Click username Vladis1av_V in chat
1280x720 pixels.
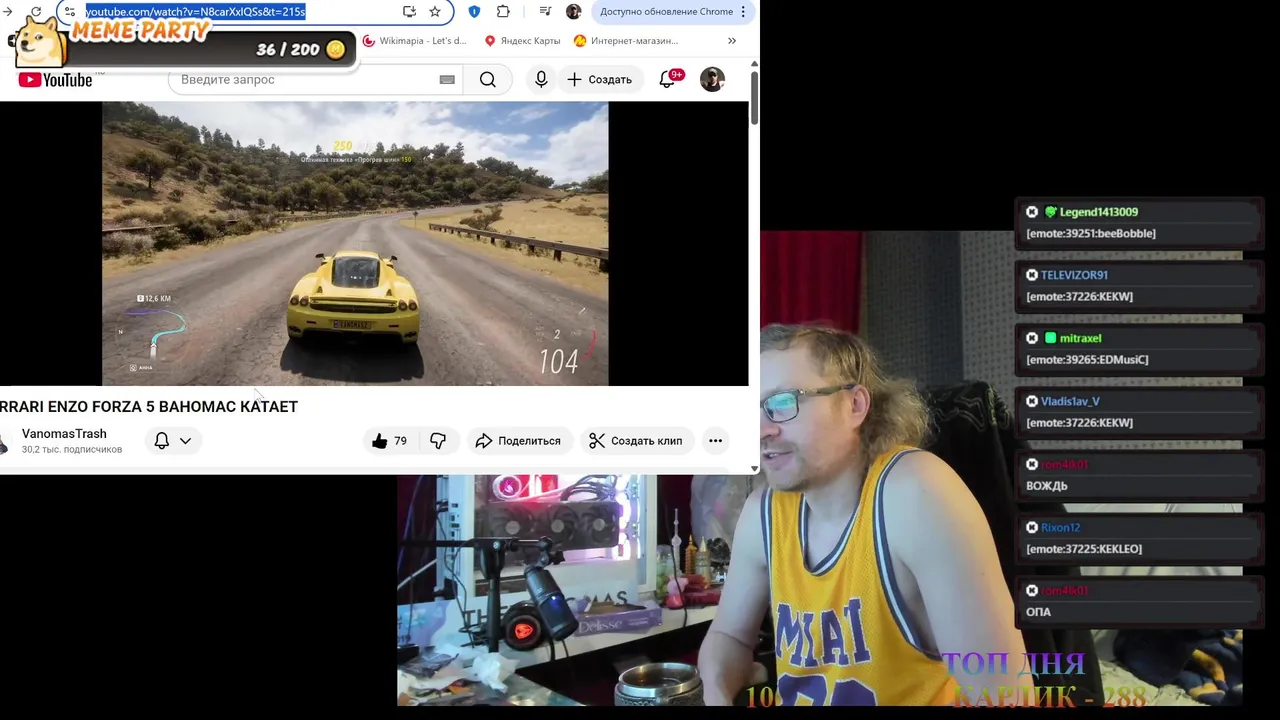click(1070, 401)
